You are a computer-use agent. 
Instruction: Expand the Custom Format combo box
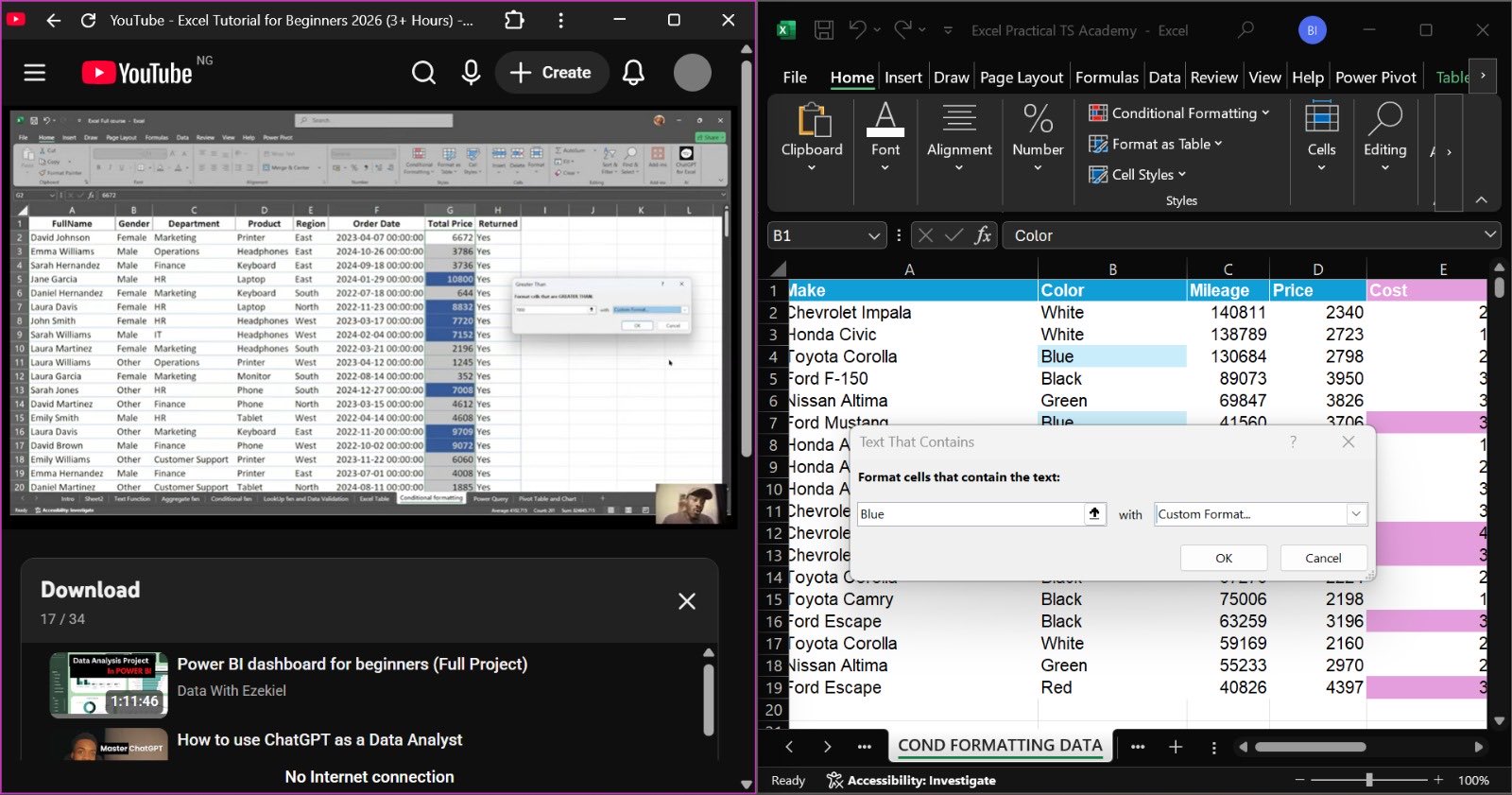[x=1356, y=513]
